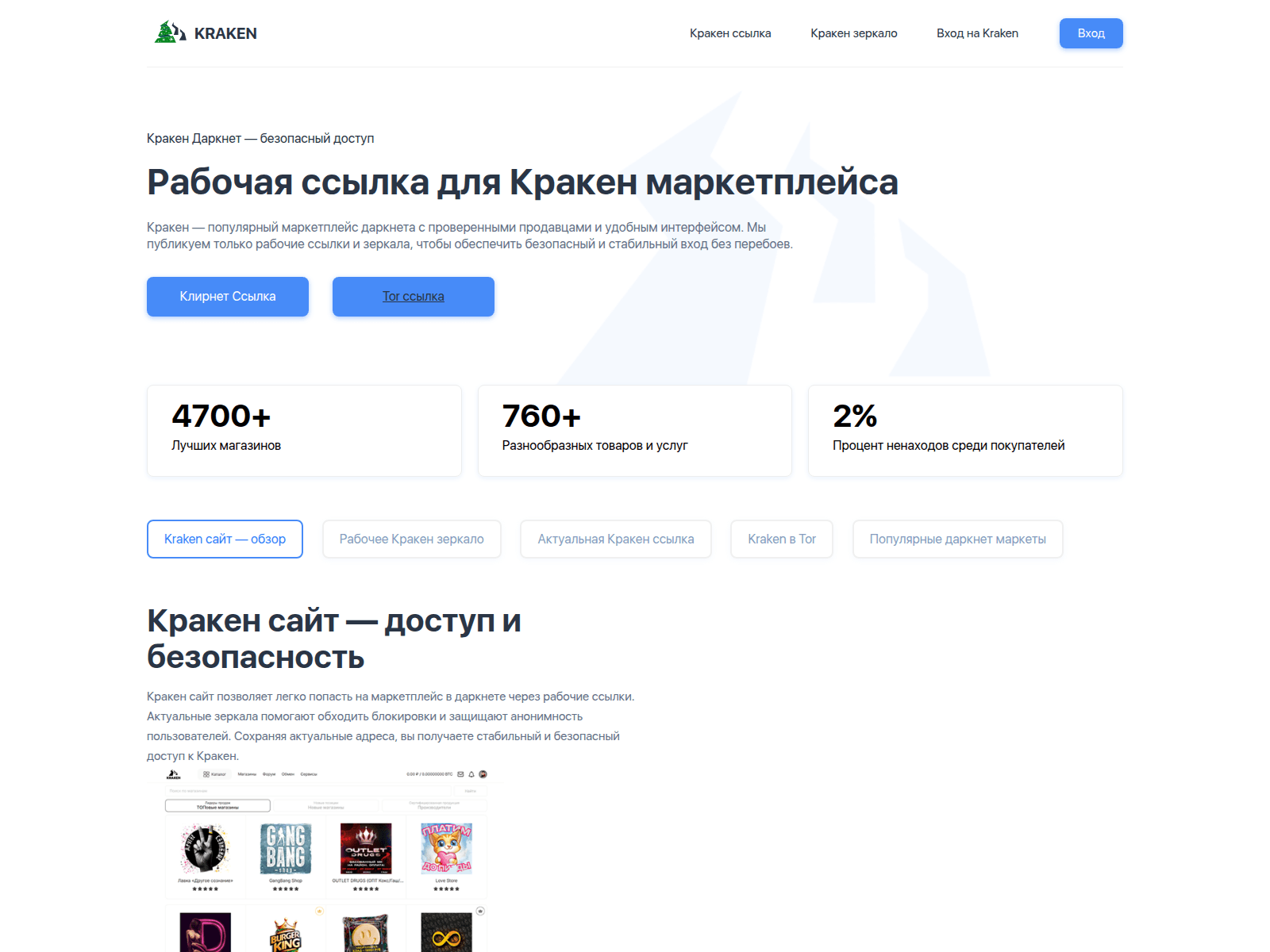Click the bell icon in site preview

coord(471,774)
